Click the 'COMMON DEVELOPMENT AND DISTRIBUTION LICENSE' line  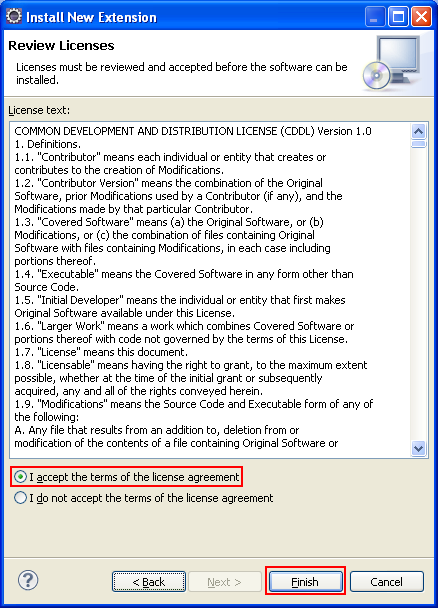193,131
